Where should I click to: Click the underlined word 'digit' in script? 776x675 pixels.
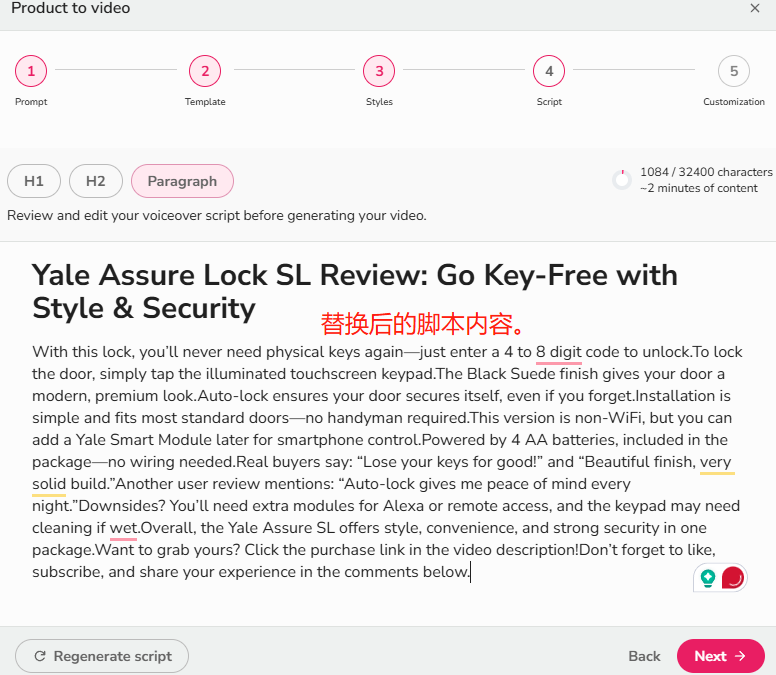[x=566, y=352]
